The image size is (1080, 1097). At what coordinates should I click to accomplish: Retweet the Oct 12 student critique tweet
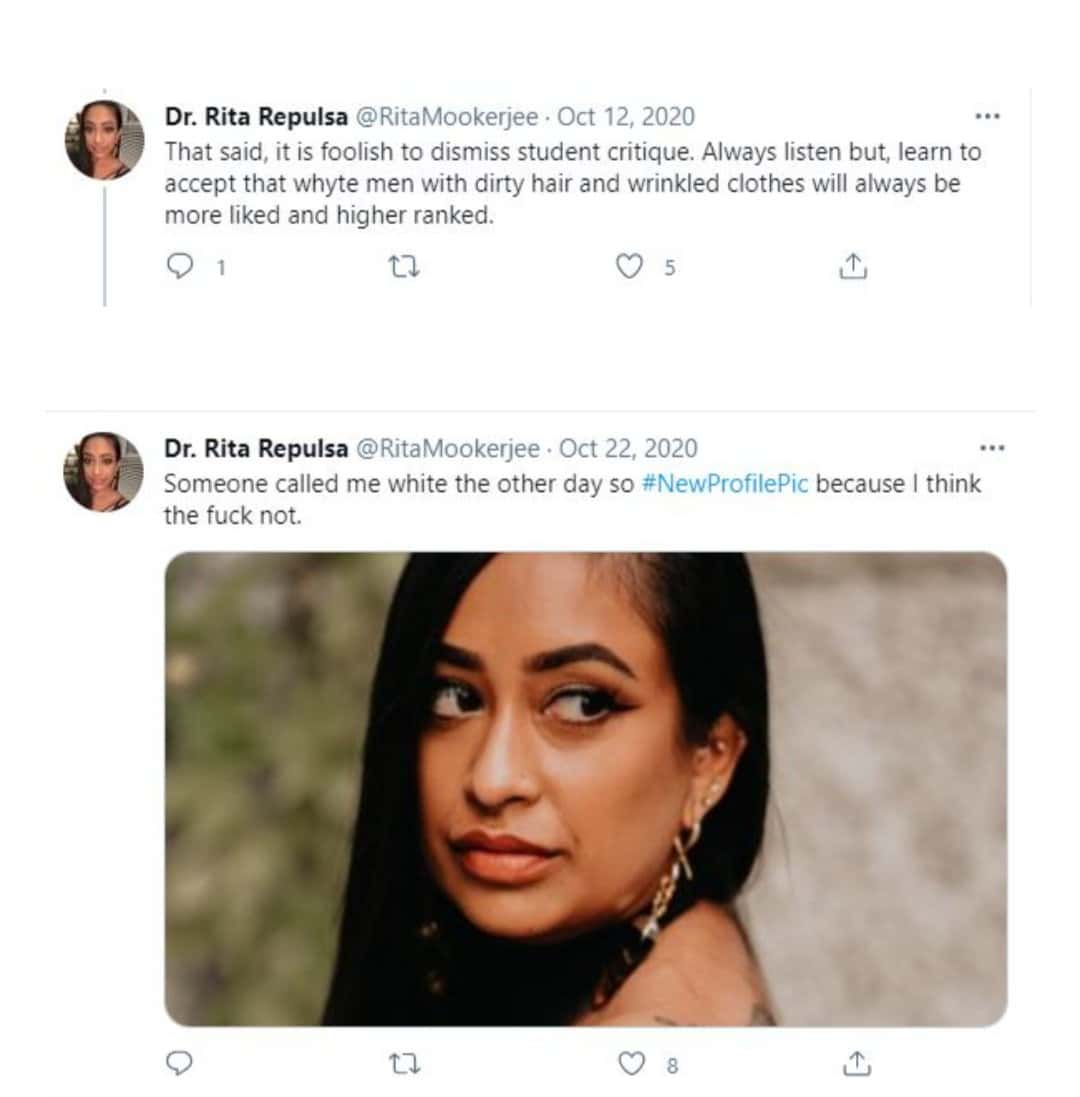point(403,267)
